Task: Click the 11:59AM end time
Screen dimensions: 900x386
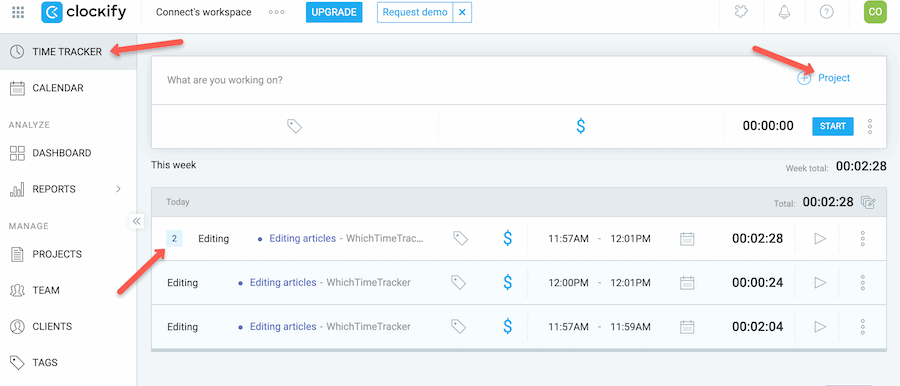Action: click(630, 327)
